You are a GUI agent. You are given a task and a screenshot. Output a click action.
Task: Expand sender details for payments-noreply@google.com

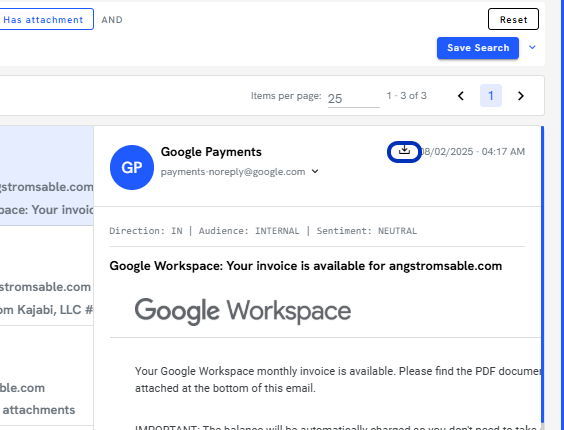[x=315, y=171]
